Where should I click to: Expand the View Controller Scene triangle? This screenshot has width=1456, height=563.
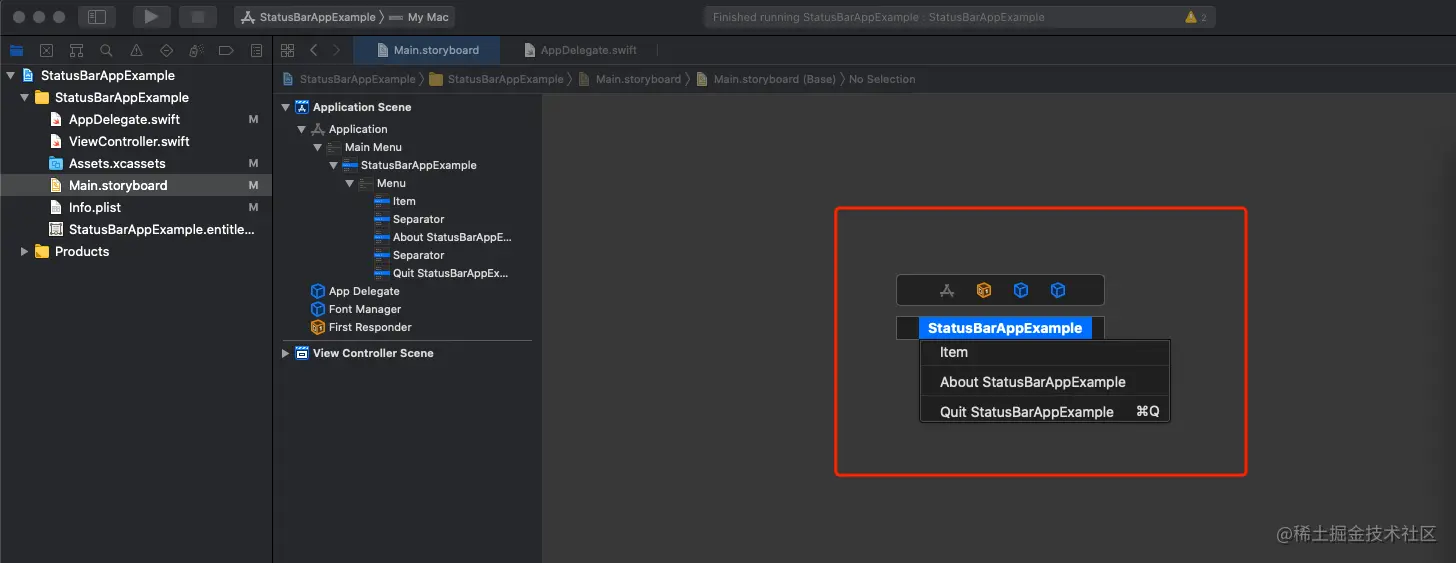(x=286, y=353)
